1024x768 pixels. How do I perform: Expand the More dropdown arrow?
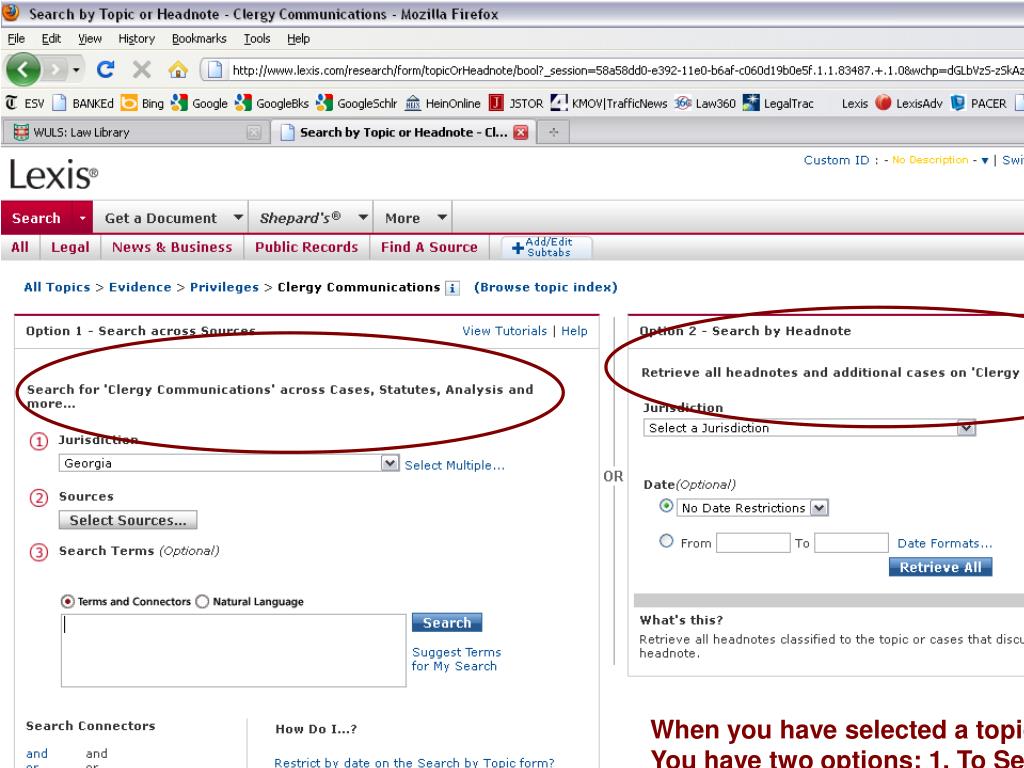pos(442,217)
